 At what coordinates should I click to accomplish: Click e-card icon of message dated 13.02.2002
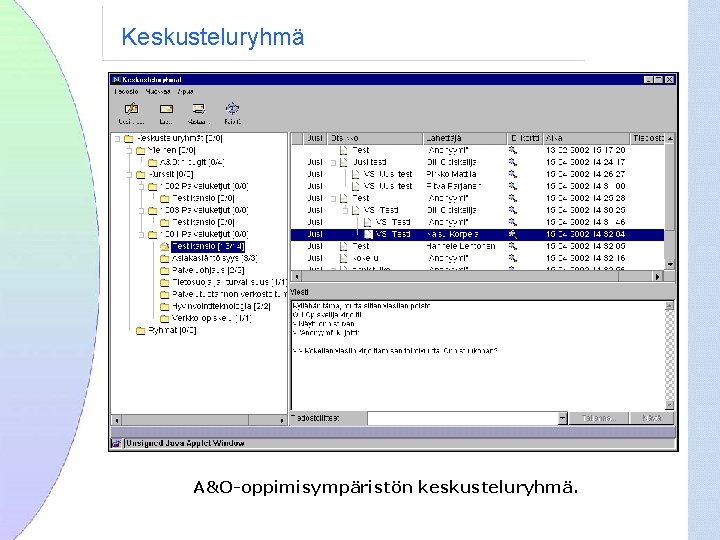coord(512,150)
